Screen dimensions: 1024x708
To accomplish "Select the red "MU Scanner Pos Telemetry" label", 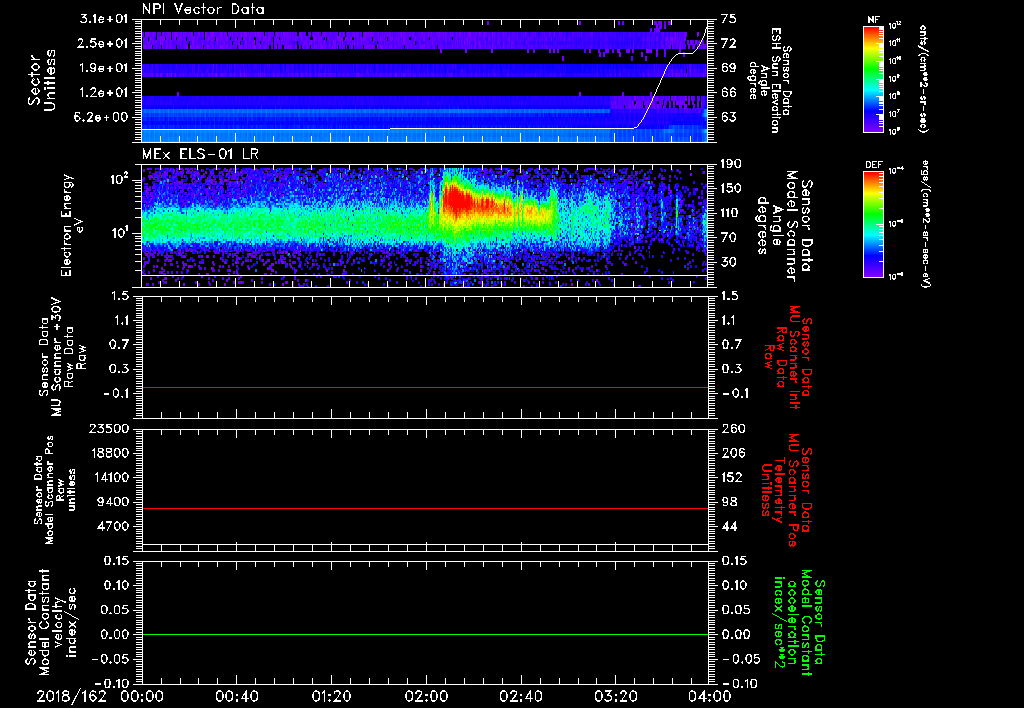I will pyautogui.click(x=786, y=490).
